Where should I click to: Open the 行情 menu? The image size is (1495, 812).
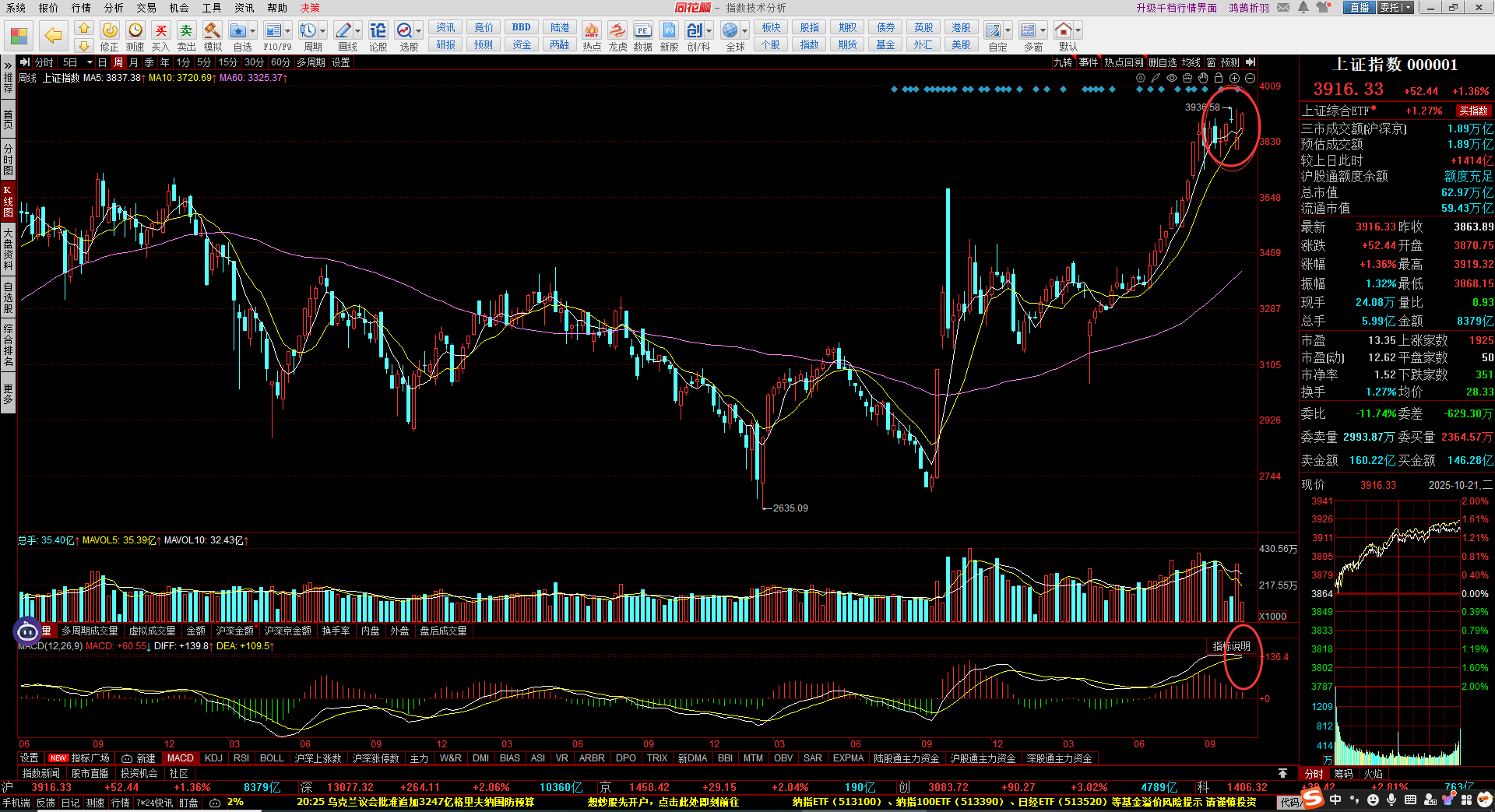coord(81,8)
